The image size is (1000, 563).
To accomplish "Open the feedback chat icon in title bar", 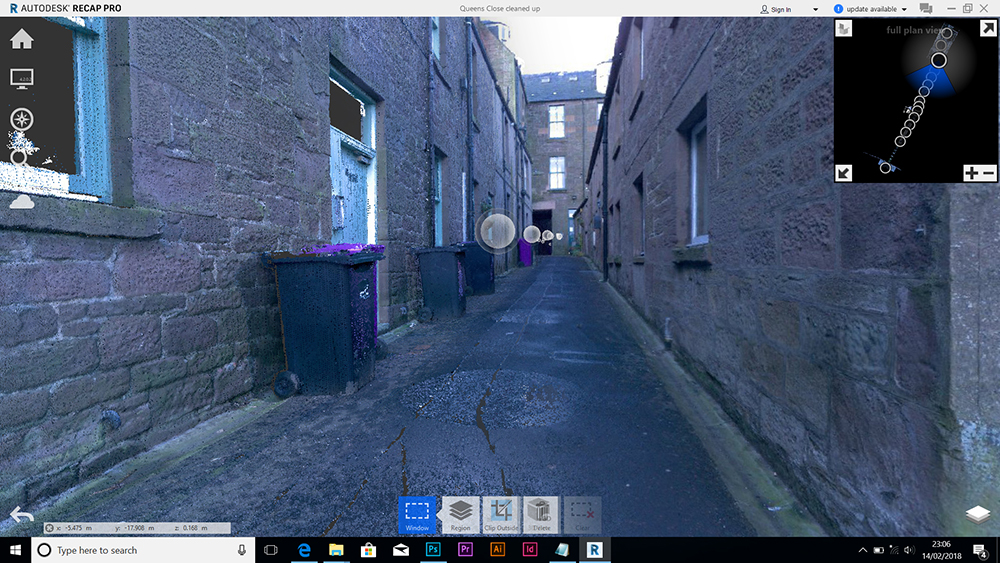I will click(925, 8).
